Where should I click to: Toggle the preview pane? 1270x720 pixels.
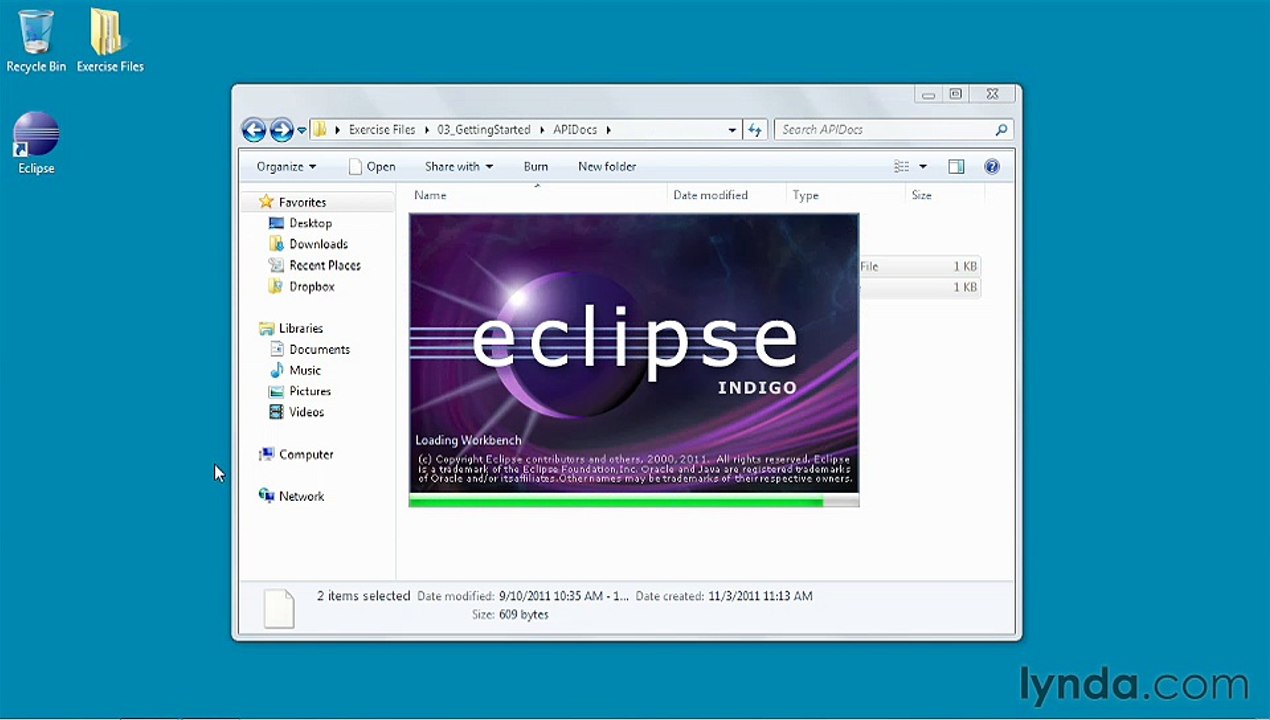click(956, 167)
